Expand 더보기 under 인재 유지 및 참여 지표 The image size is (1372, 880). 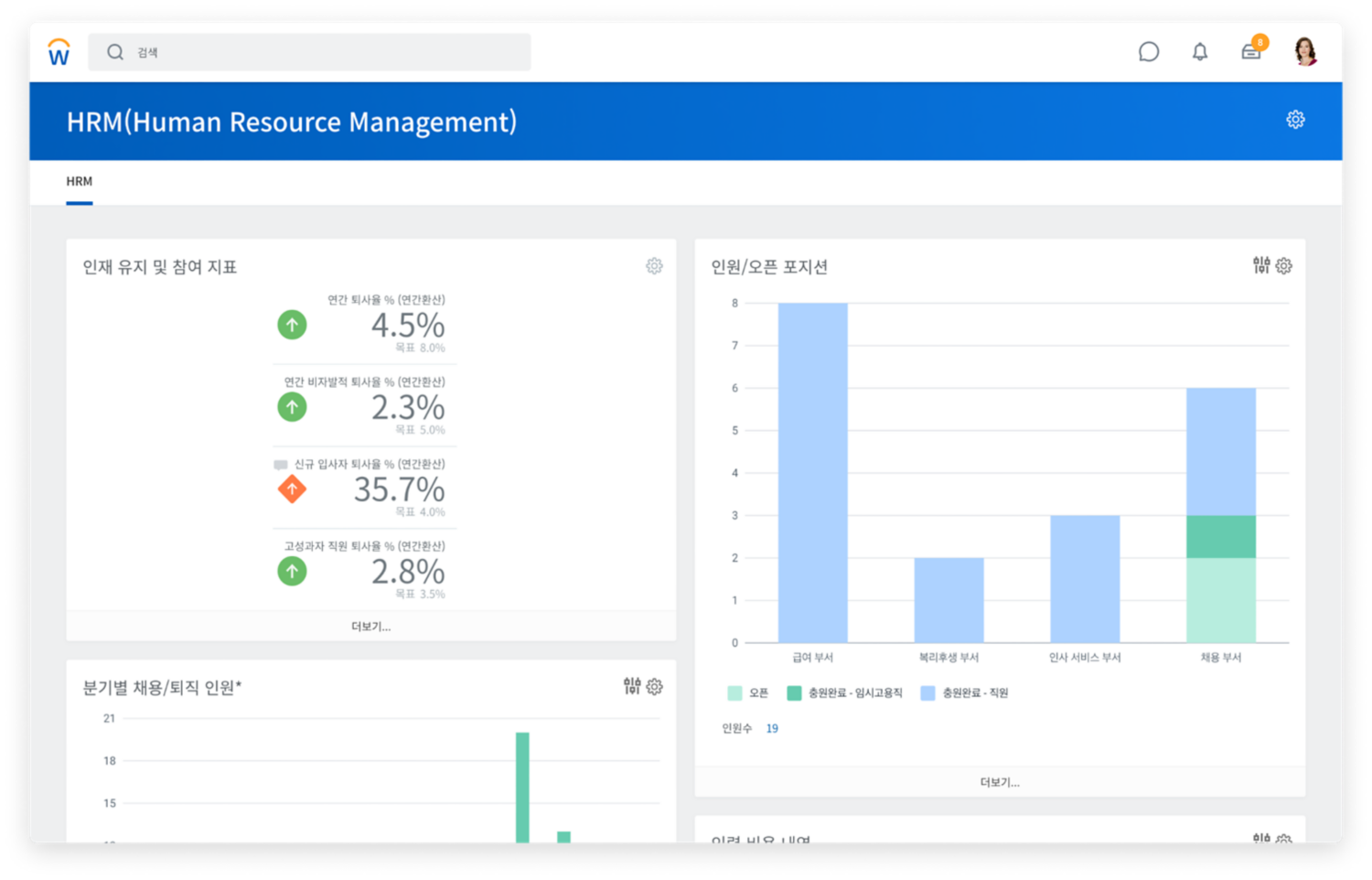(x=370, y=627)
